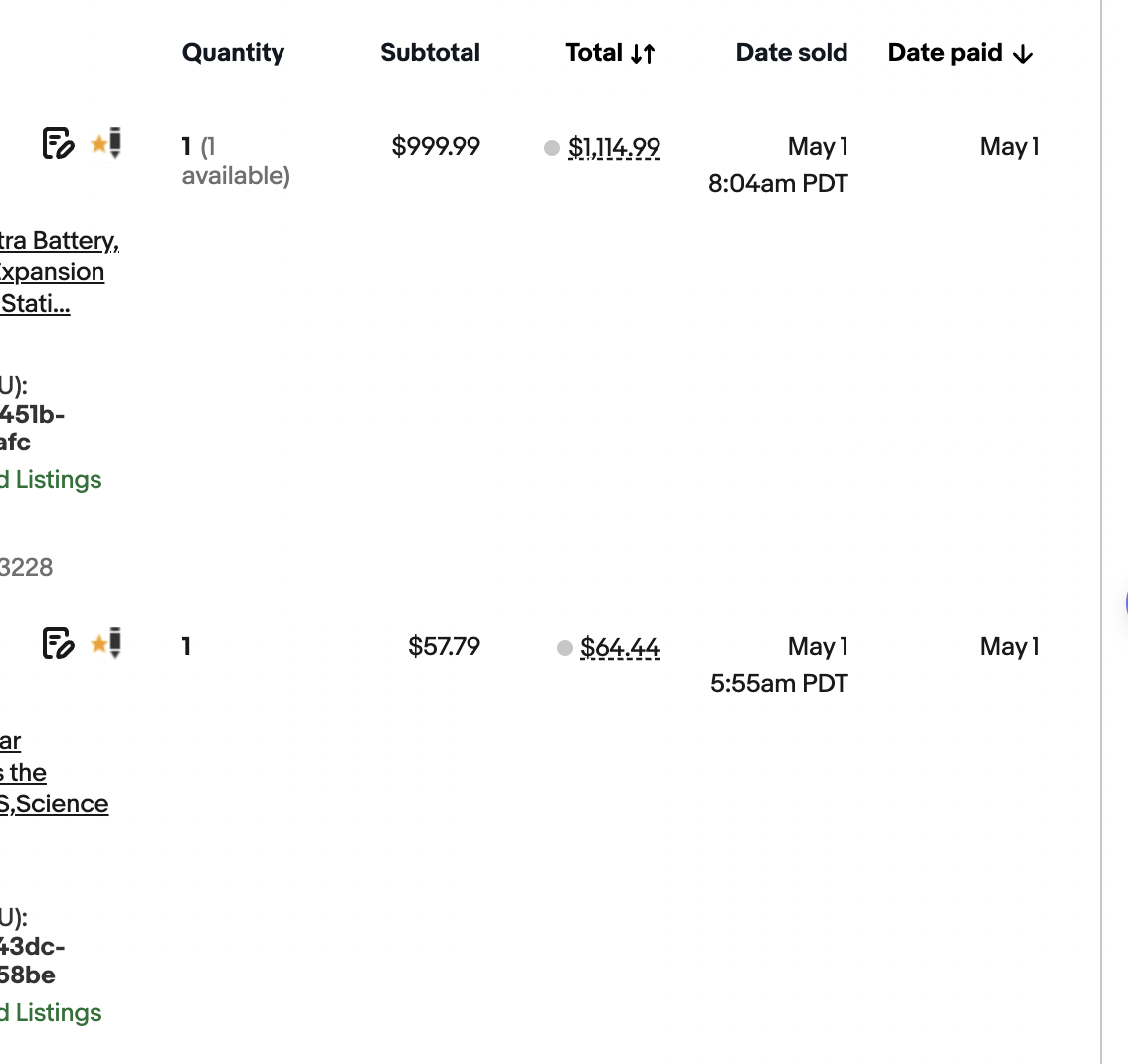The image size is (1128, 1064).
Task: Expand the $1,114.99 total breakdown
Action: (614, 148)
